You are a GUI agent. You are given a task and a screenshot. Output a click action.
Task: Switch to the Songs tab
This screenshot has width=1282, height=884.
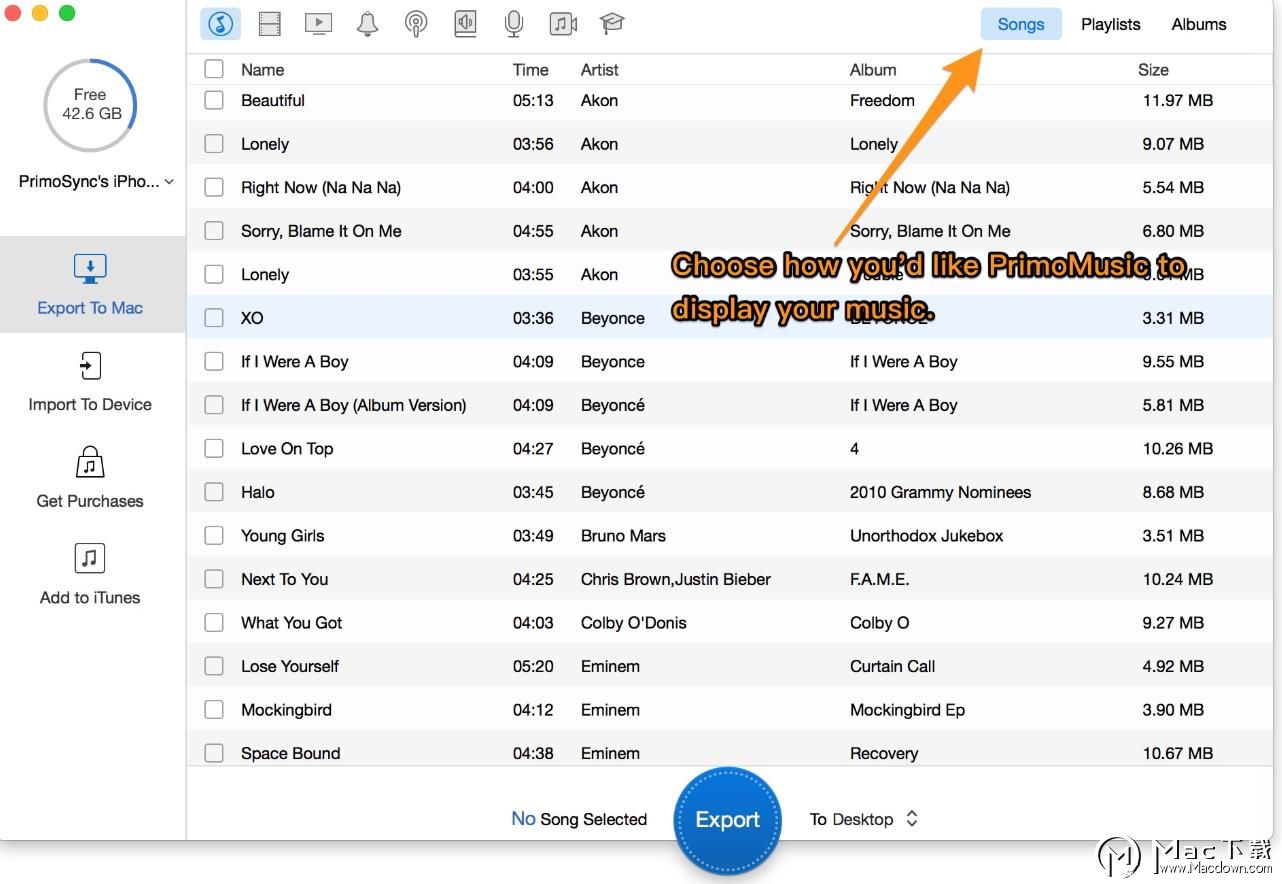coord(1020,24)
